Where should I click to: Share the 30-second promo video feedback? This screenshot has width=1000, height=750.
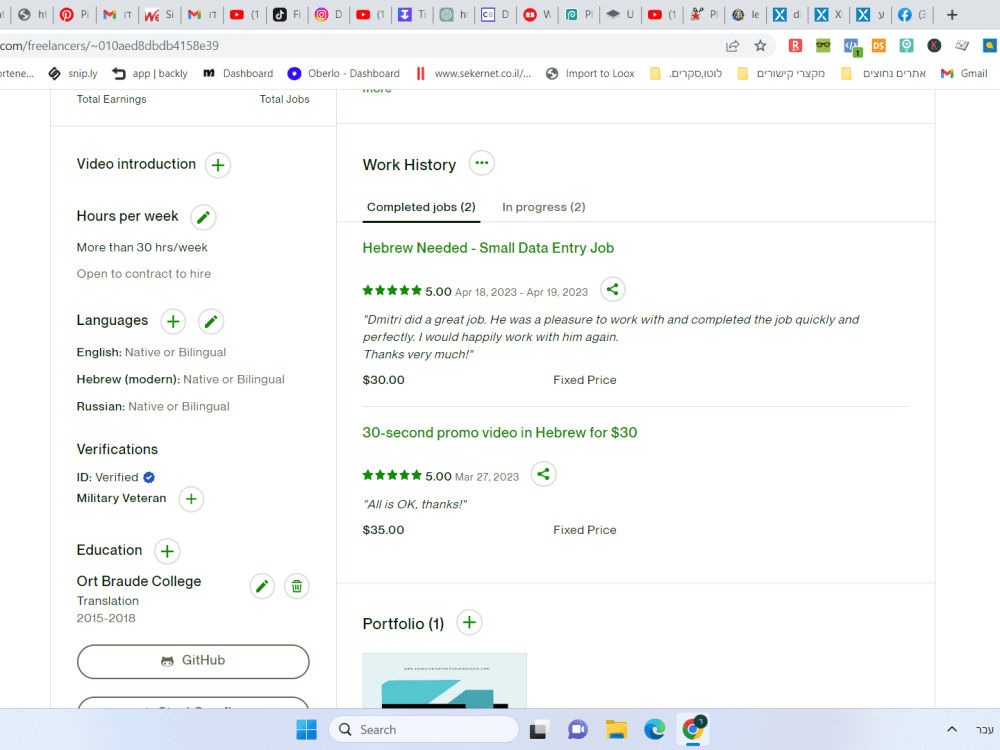pyautogui.click(x=543, y=474)
